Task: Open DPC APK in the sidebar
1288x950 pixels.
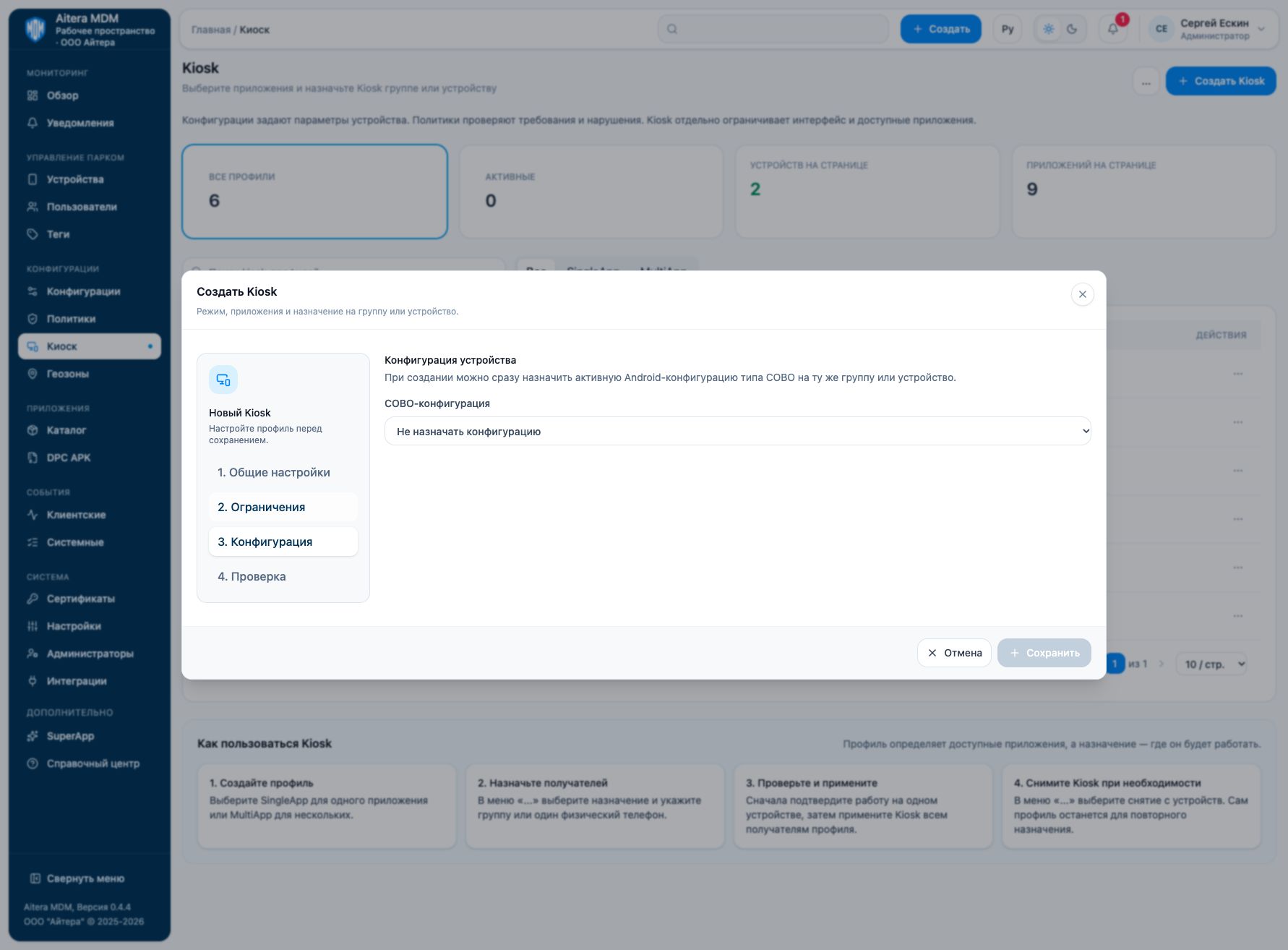Action: [90, 458]
